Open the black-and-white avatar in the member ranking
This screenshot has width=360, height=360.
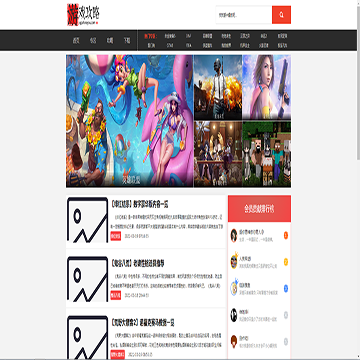point(234,315)
